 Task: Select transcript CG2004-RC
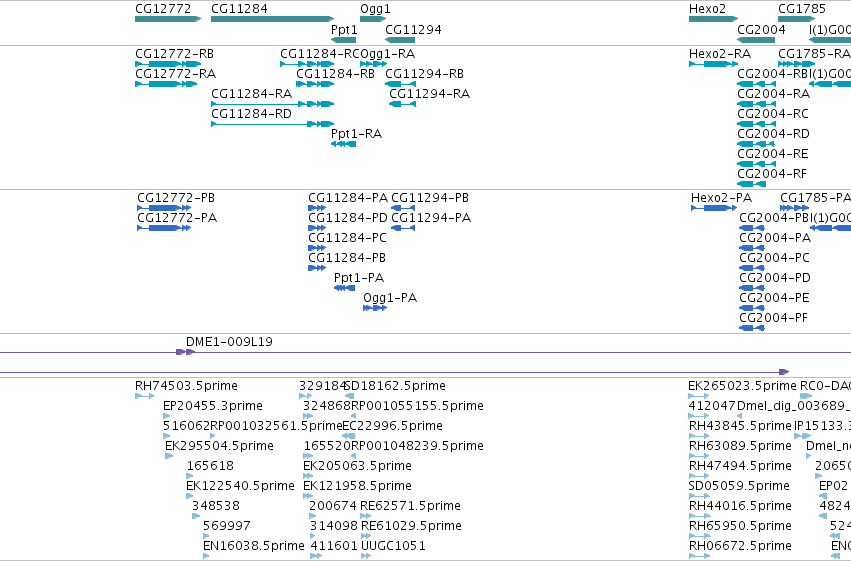pos(756,124)
